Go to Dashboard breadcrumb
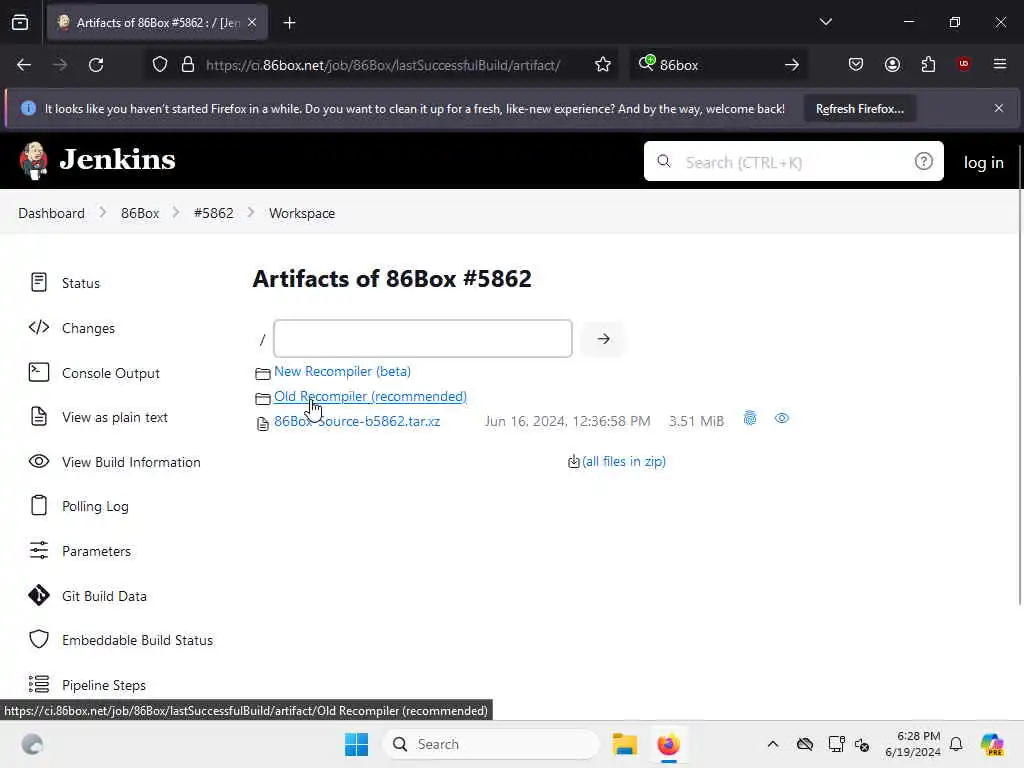The height and width of the screenshot is (768, 1024). pos(52,213)
